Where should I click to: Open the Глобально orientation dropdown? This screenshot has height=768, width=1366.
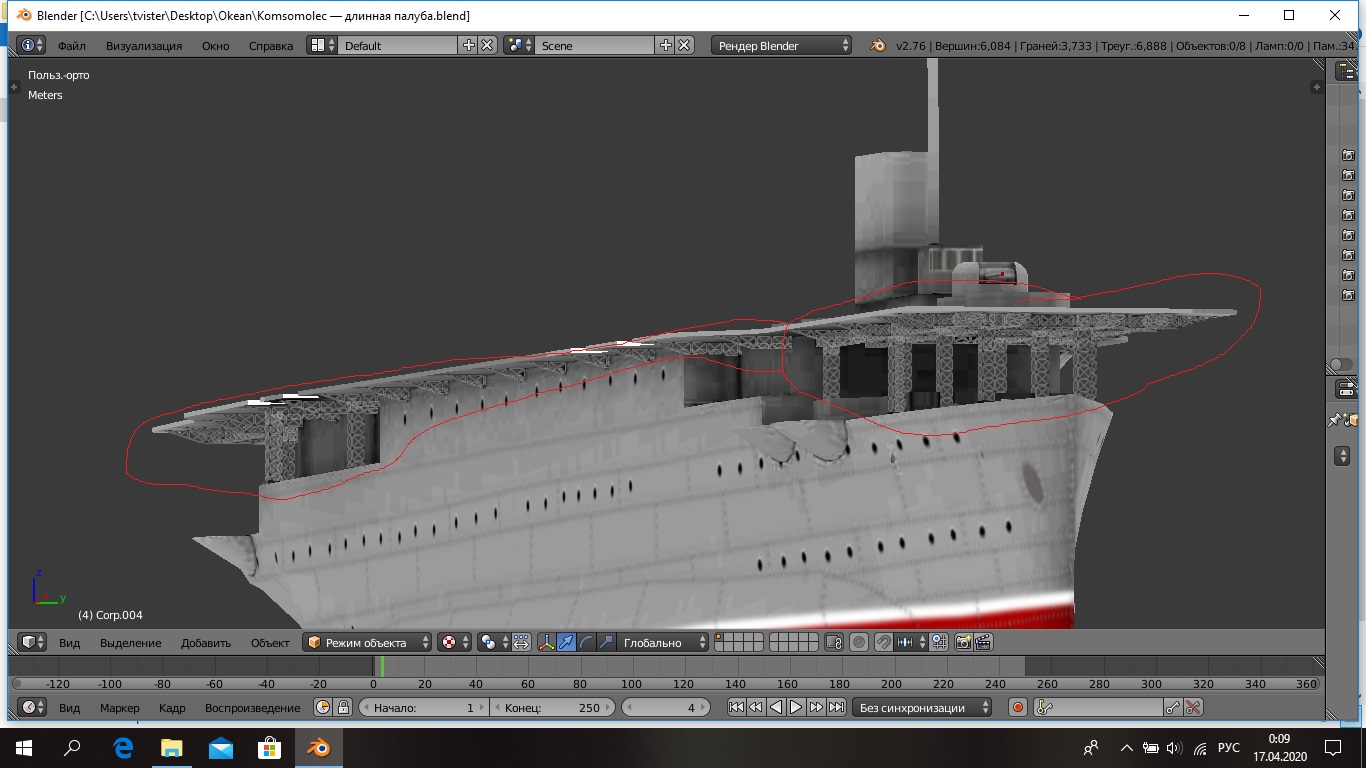point(661,642)
